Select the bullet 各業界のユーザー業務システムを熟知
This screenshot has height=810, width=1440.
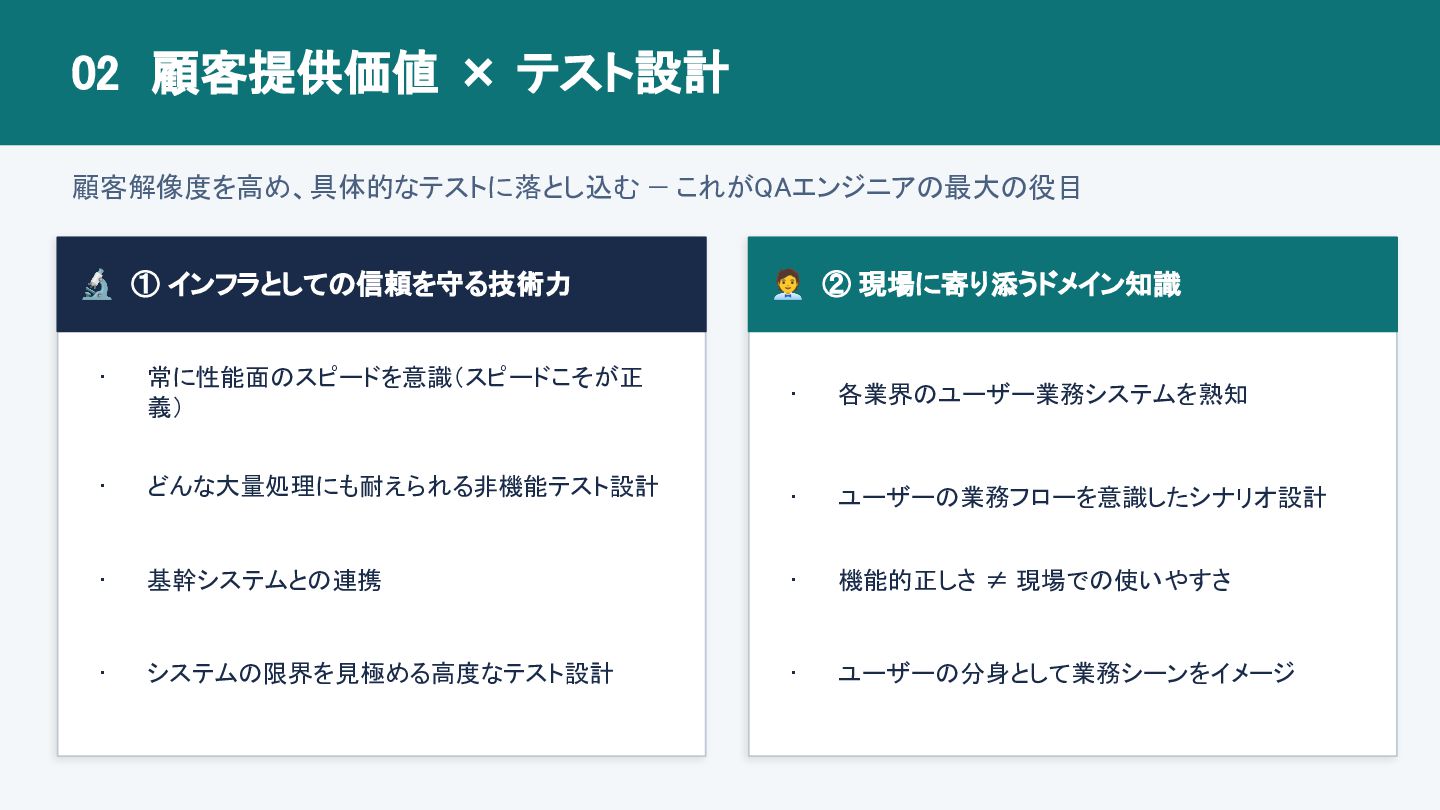point(1043,394)
